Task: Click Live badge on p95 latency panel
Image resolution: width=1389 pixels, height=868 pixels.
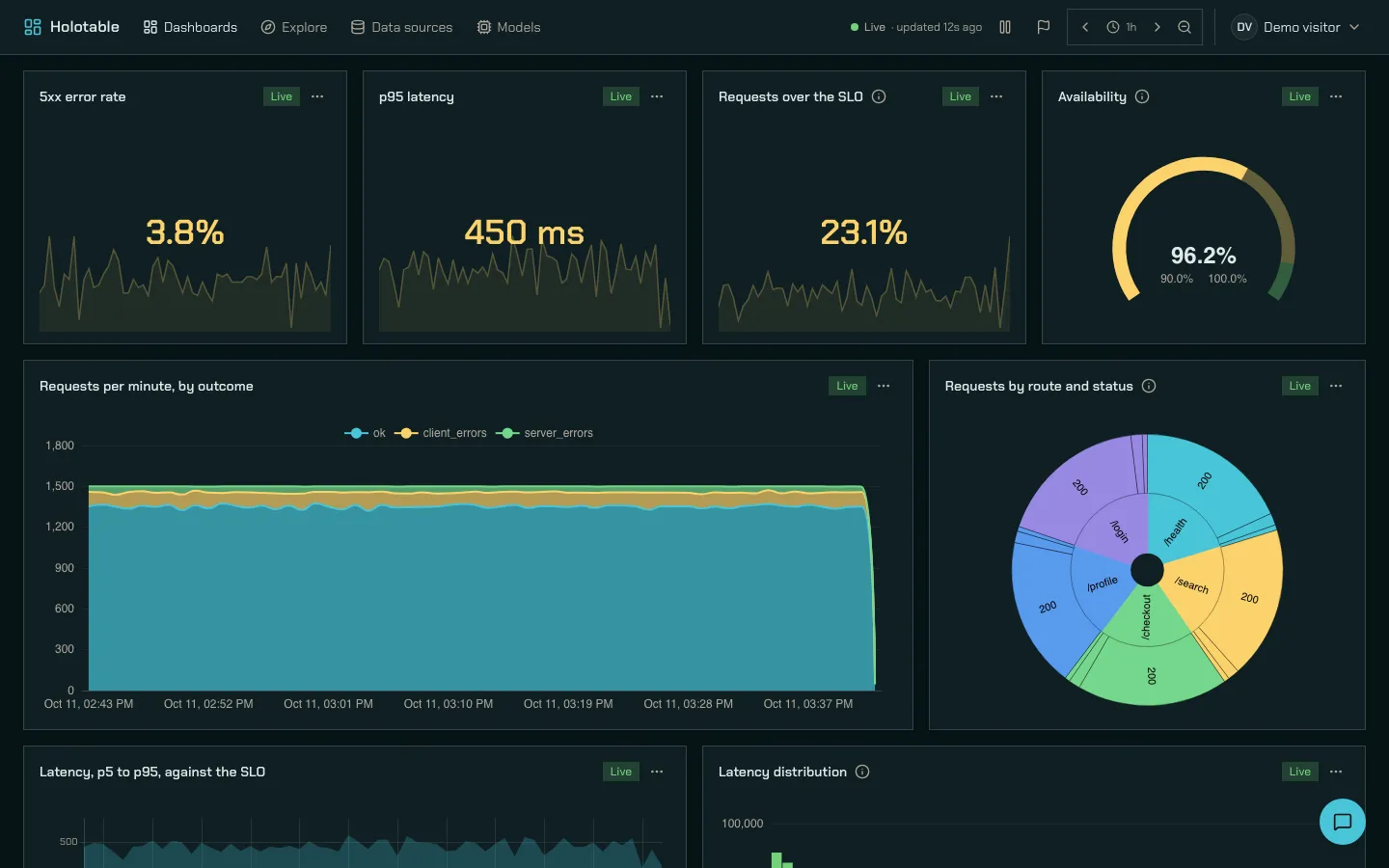Action: tap(621, 96)
